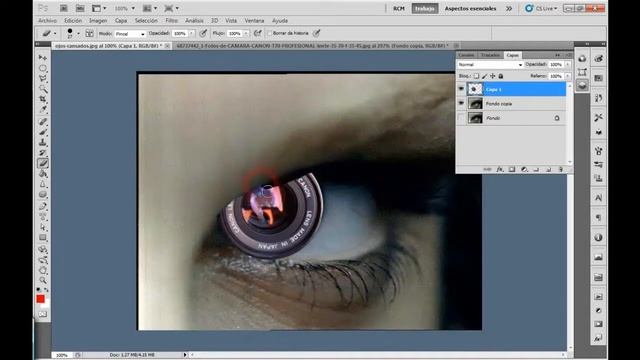Select the Clone Stamp tool
Screen dimensions: 640x360
point(42,142)
